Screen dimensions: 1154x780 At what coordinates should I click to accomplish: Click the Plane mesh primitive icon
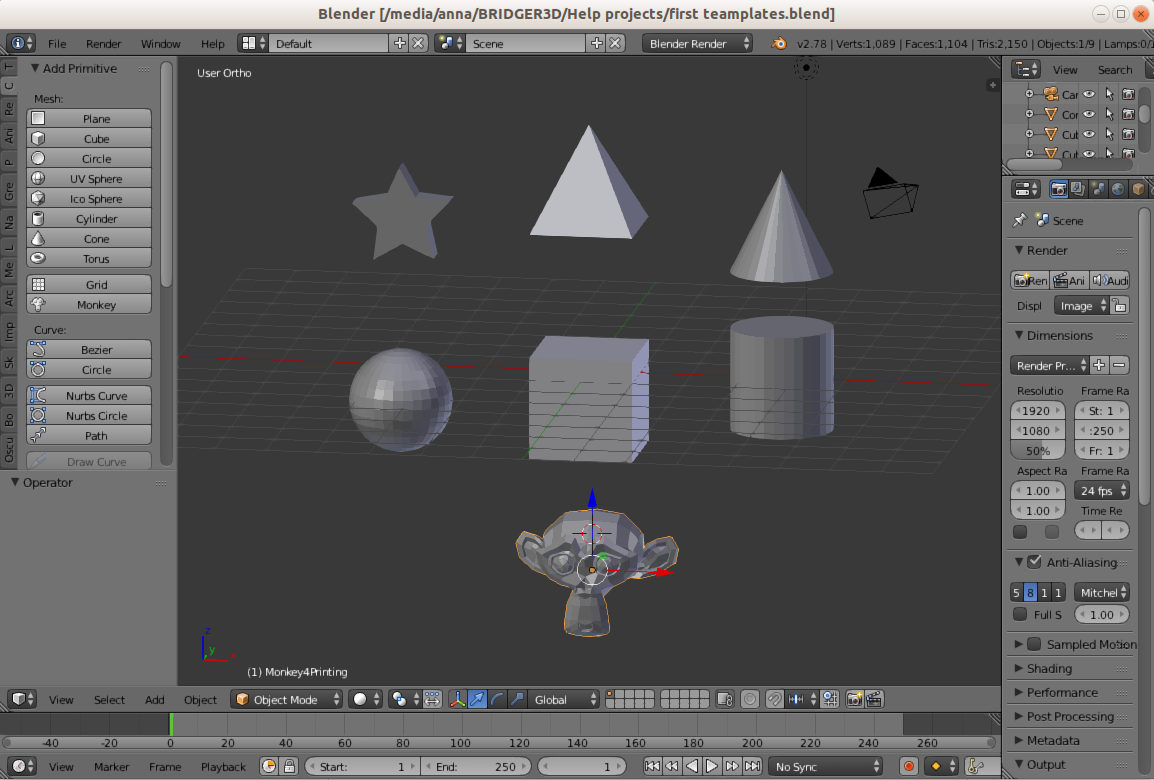point(38,118)
